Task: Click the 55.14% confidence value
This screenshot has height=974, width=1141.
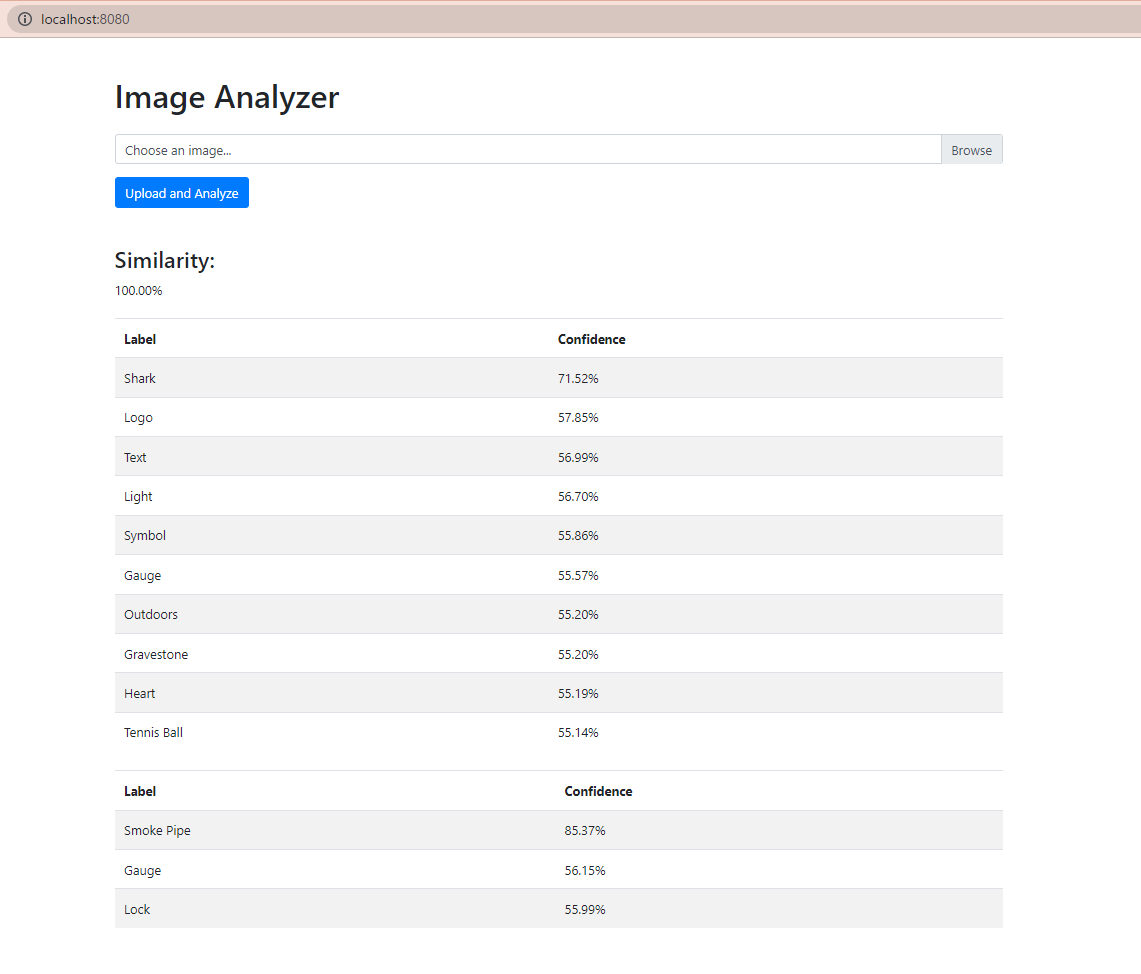Action: click(x=578, y=733)
